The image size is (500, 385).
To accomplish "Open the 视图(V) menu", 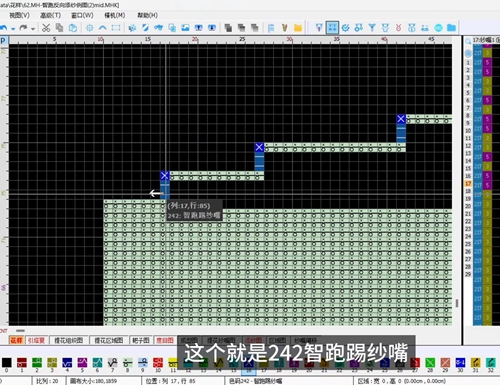I will (19, 15).
